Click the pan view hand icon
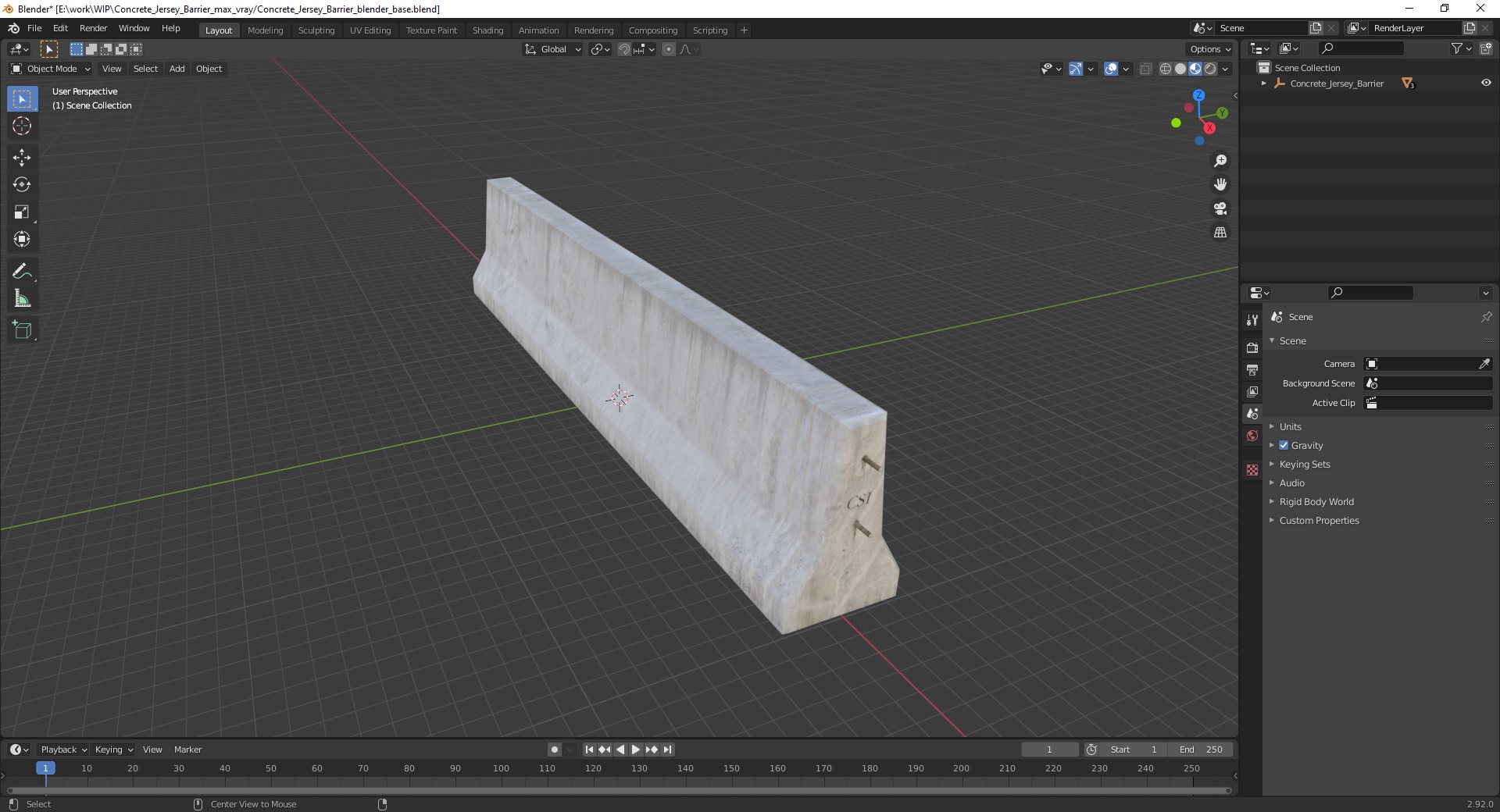 (x=1220, y=185)
